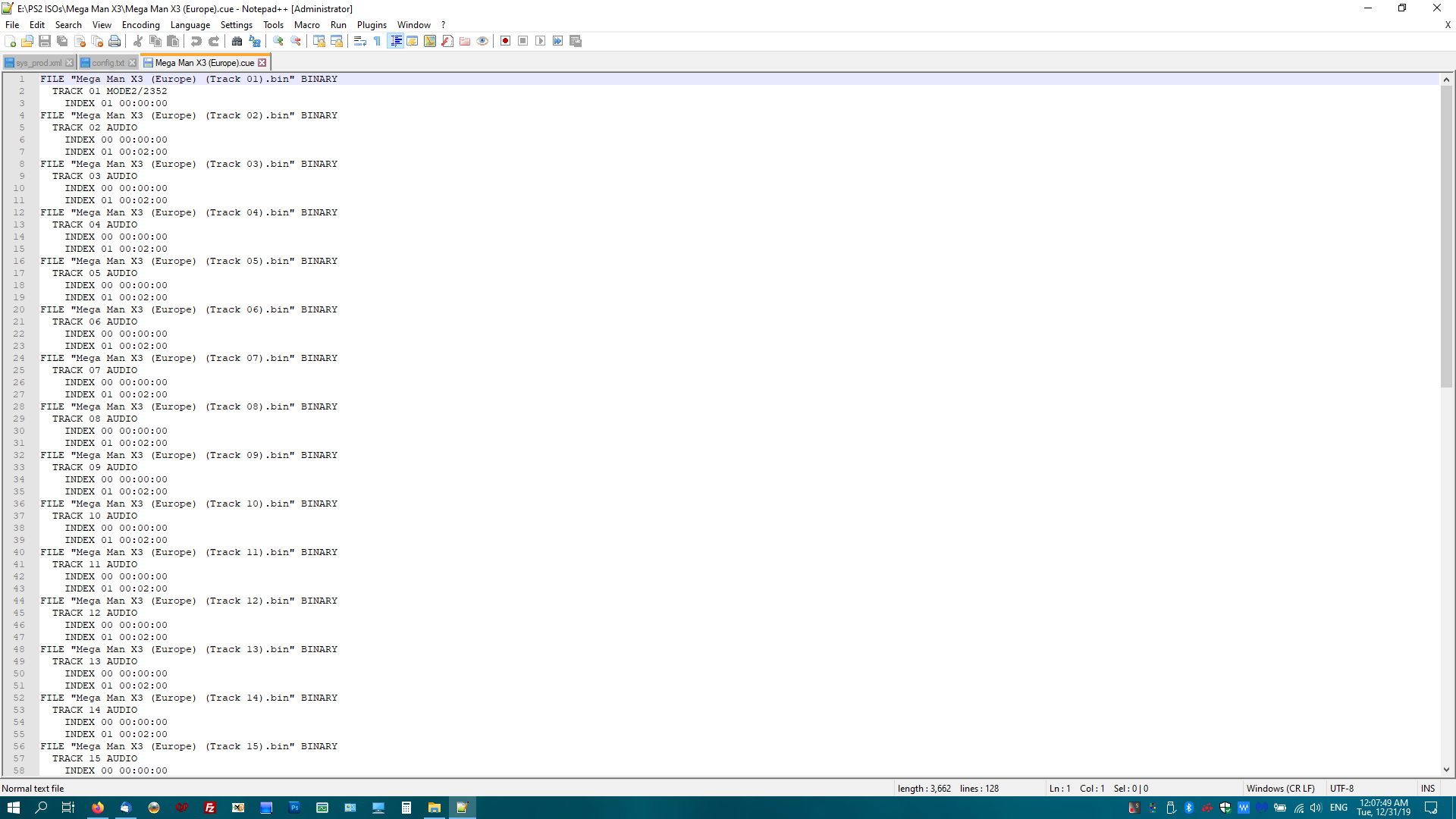Open the Search menu
This screenshot has width=1456, height=819.
click(x=68, y=25)
